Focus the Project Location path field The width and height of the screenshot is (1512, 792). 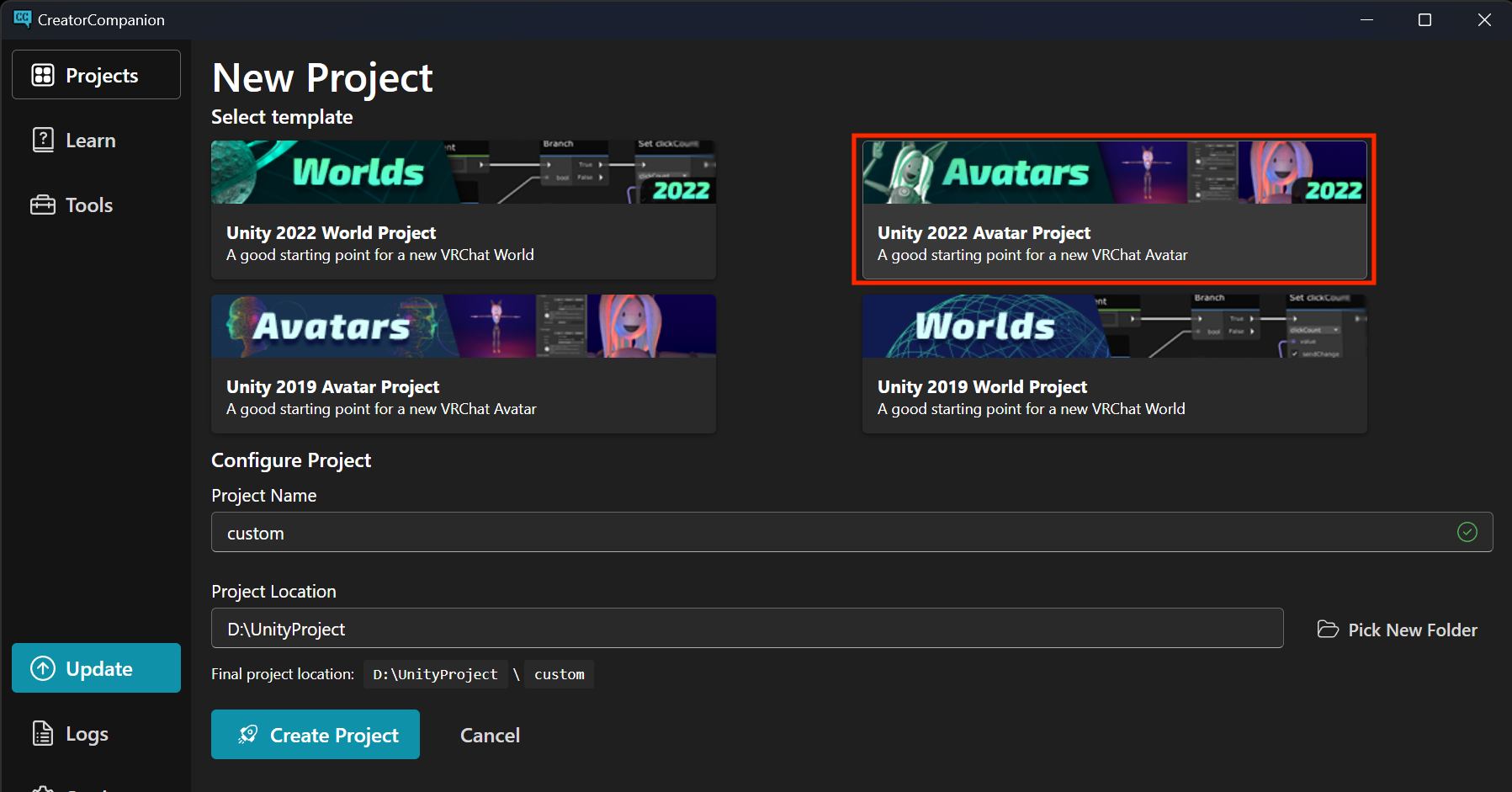click(746, 629)
